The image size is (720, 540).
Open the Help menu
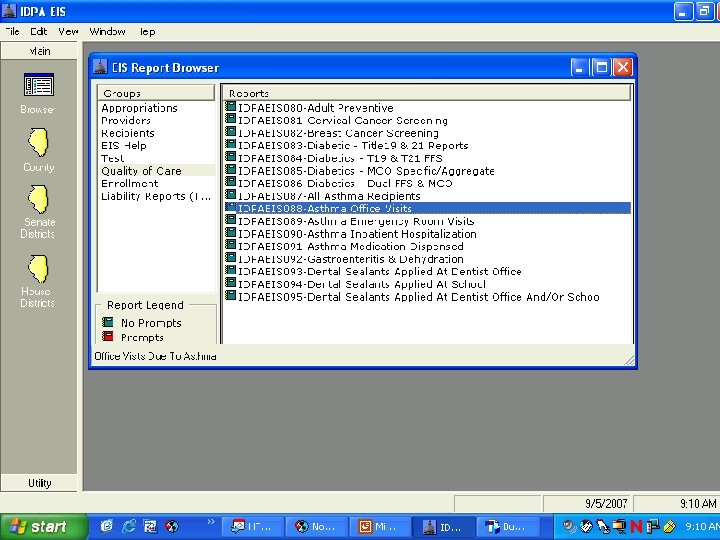click(147, 32)
